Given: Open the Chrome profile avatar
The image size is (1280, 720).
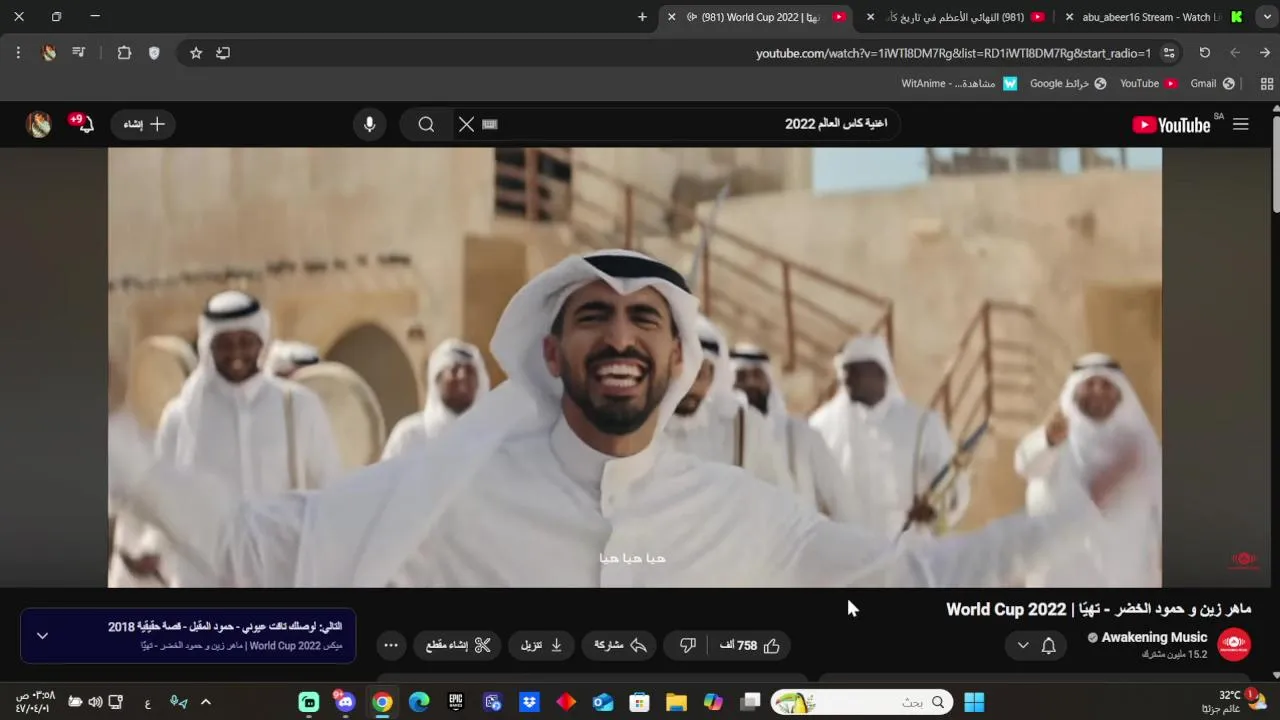Looking at the screenshot, I should tap(49, 53).
